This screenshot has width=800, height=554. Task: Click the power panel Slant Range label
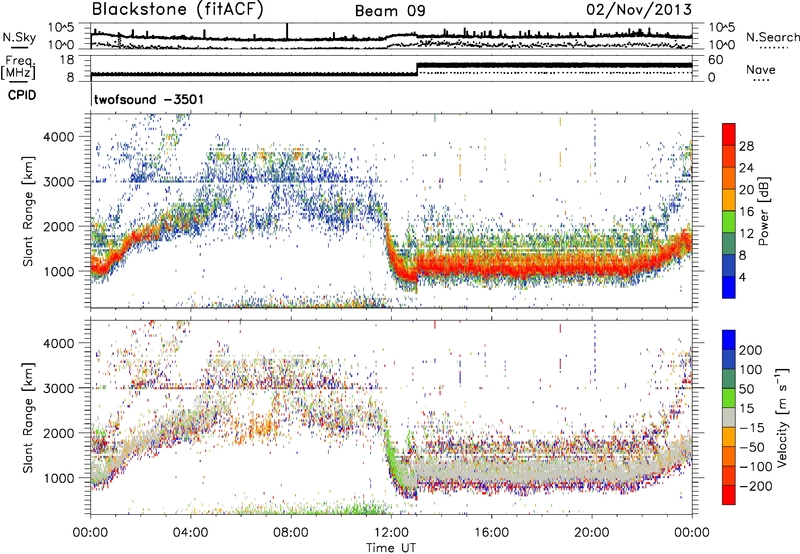28,211
